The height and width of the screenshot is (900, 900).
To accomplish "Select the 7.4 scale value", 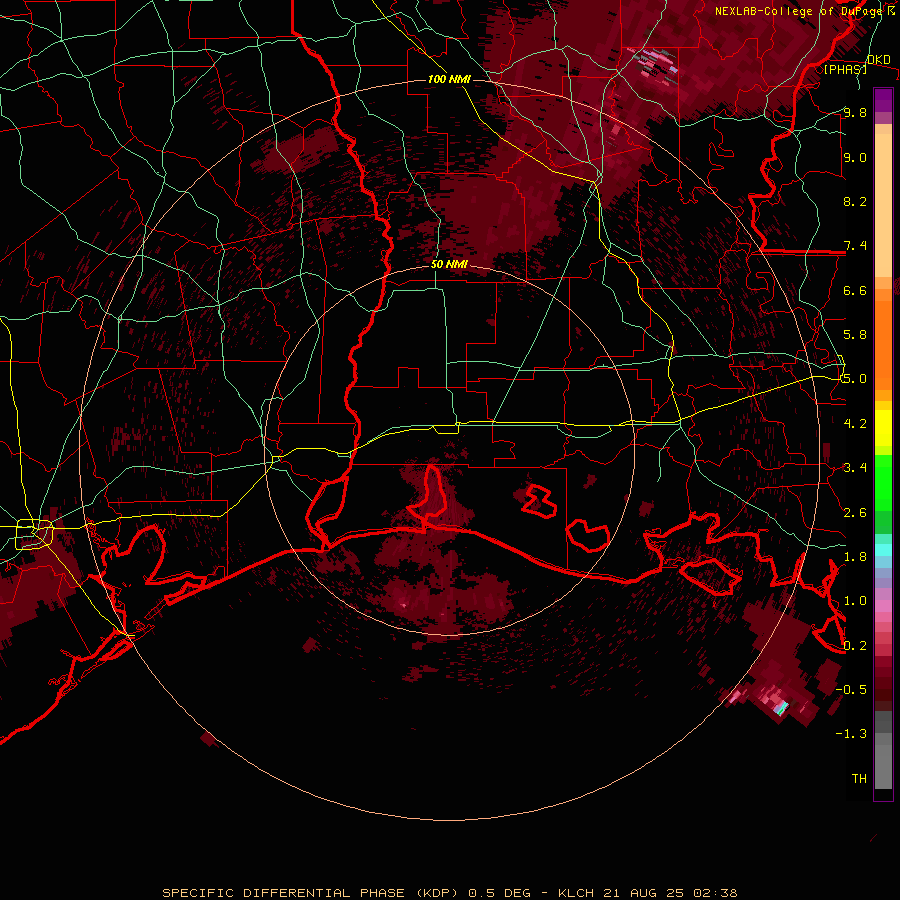I will tap(855, 246).
